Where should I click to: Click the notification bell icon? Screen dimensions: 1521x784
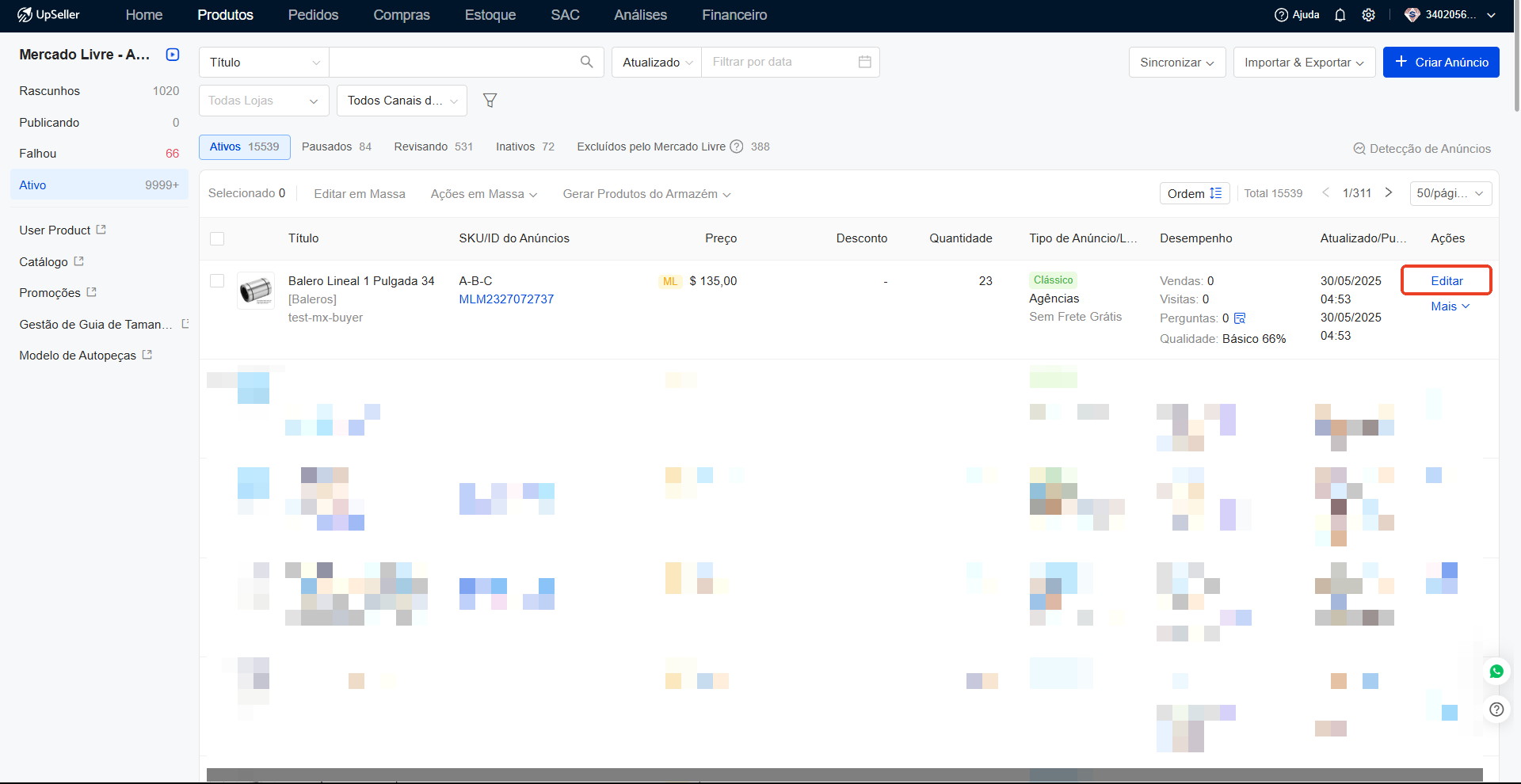pos(1340,15)
